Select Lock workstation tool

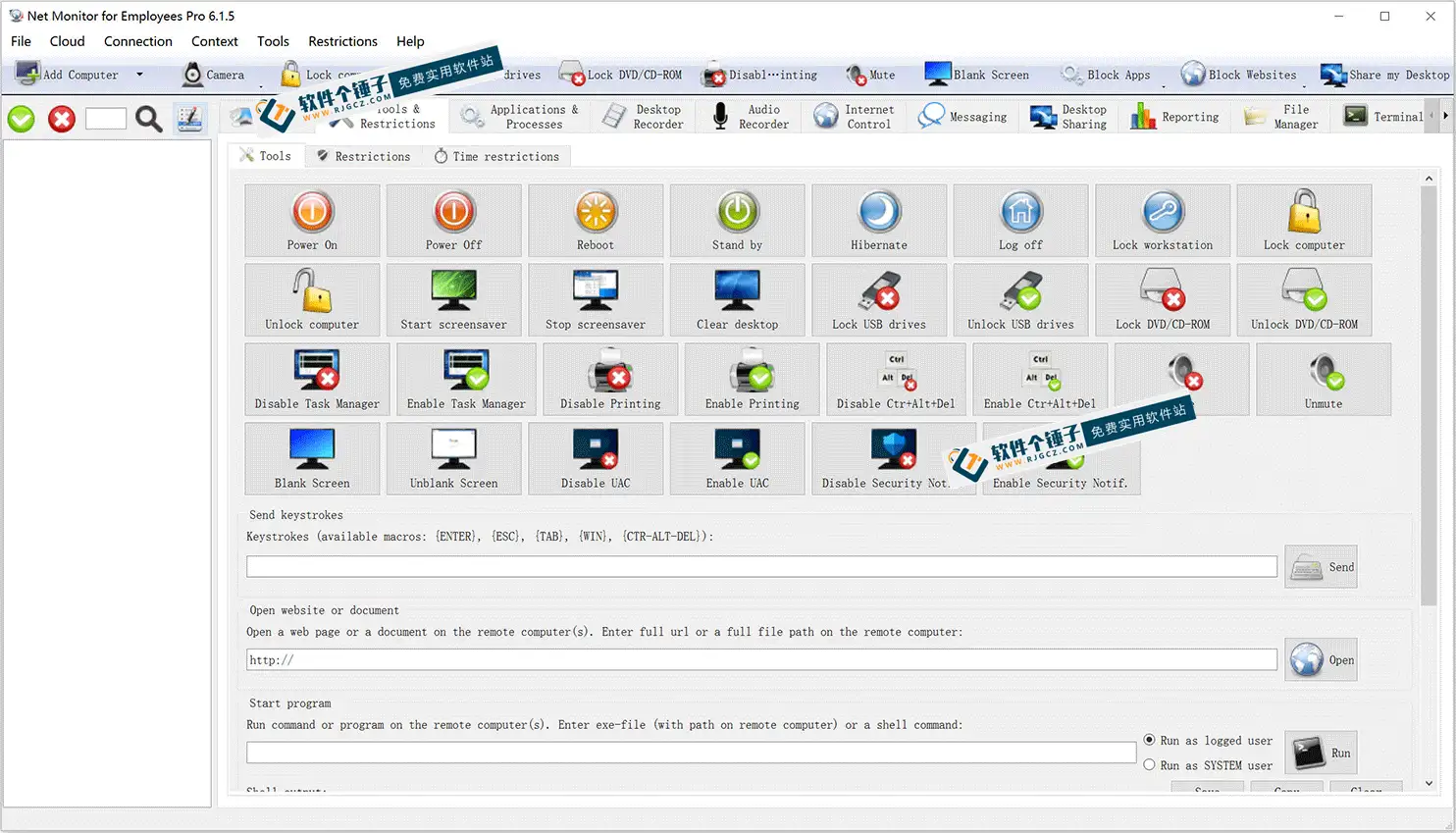coord(1163,221)
